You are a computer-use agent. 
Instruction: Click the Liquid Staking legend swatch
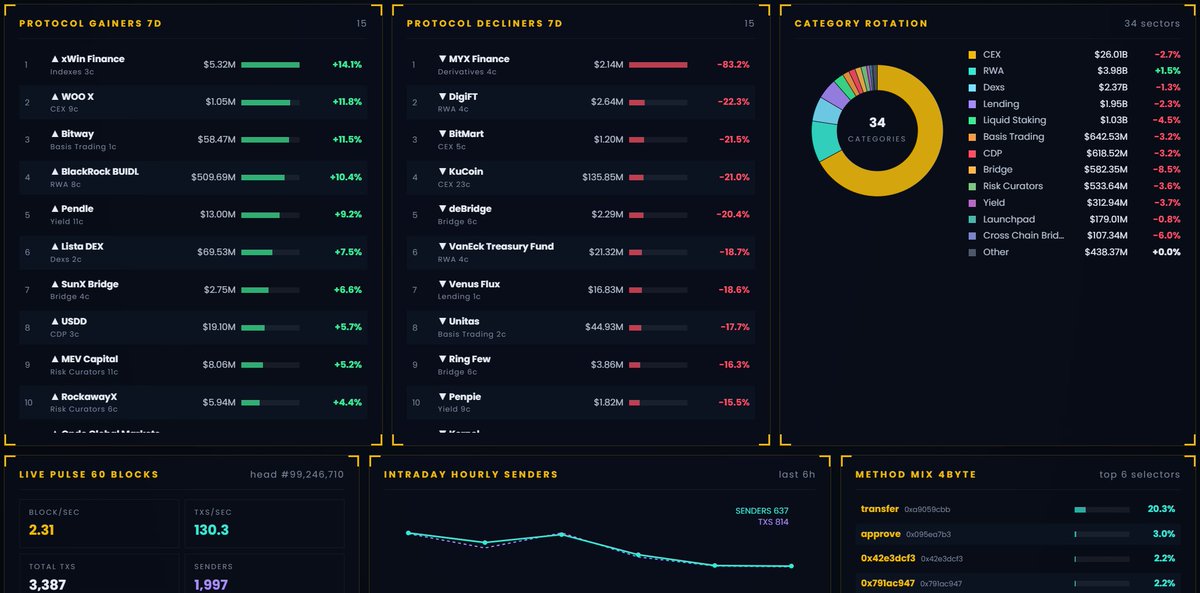pyautogui.click(x=971, y=120)
